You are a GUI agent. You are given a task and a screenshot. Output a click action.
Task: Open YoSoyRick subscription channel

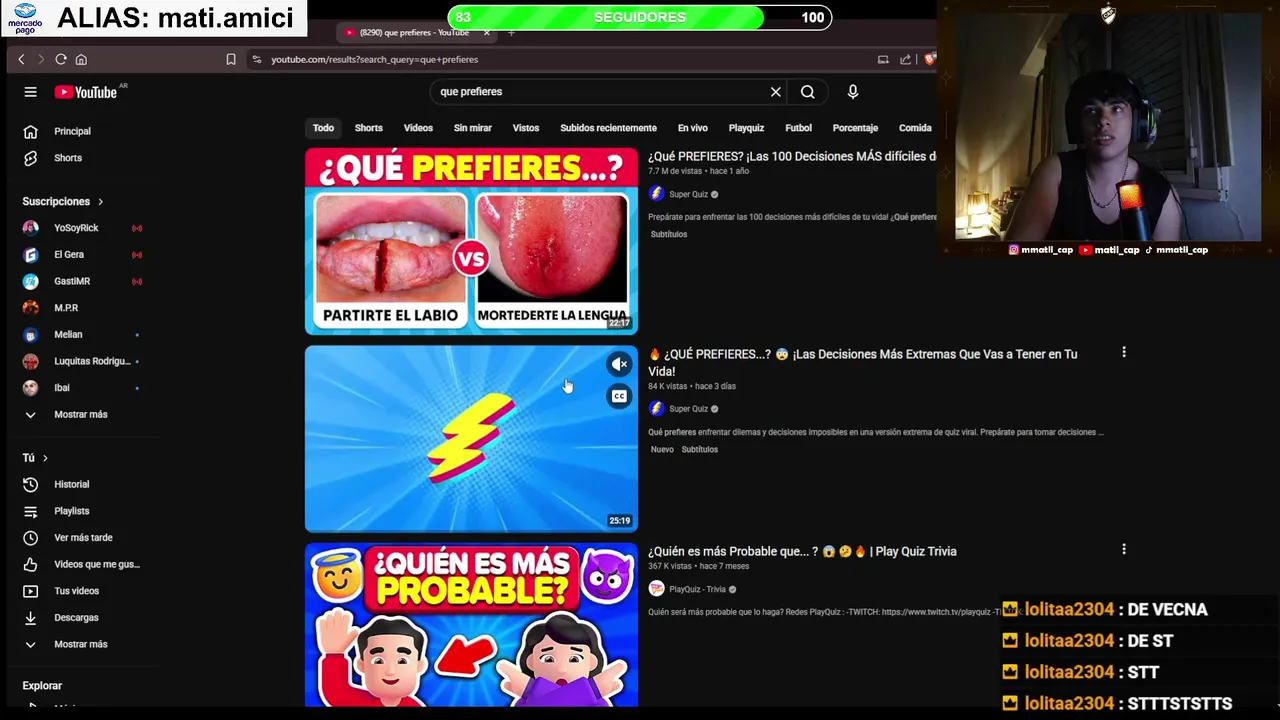click(x=76, y=228)
